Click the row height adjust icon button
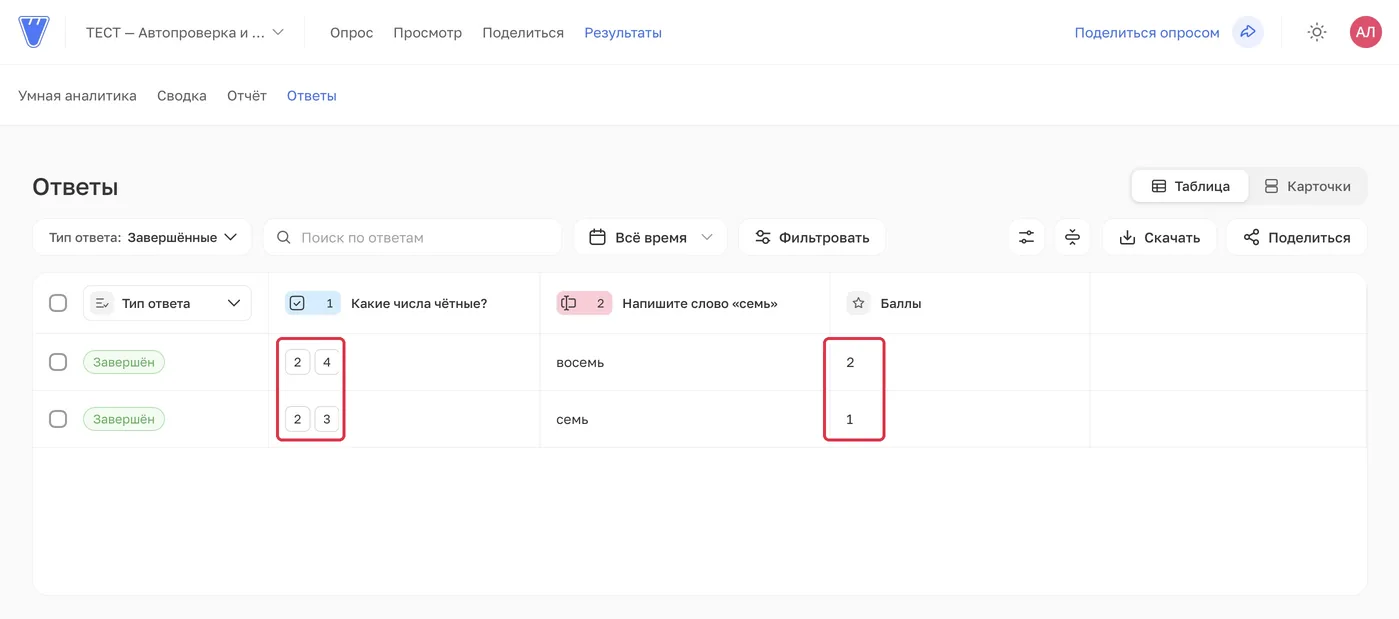Viewport: 1399px width, 619px height. (x=1073, y=237)
